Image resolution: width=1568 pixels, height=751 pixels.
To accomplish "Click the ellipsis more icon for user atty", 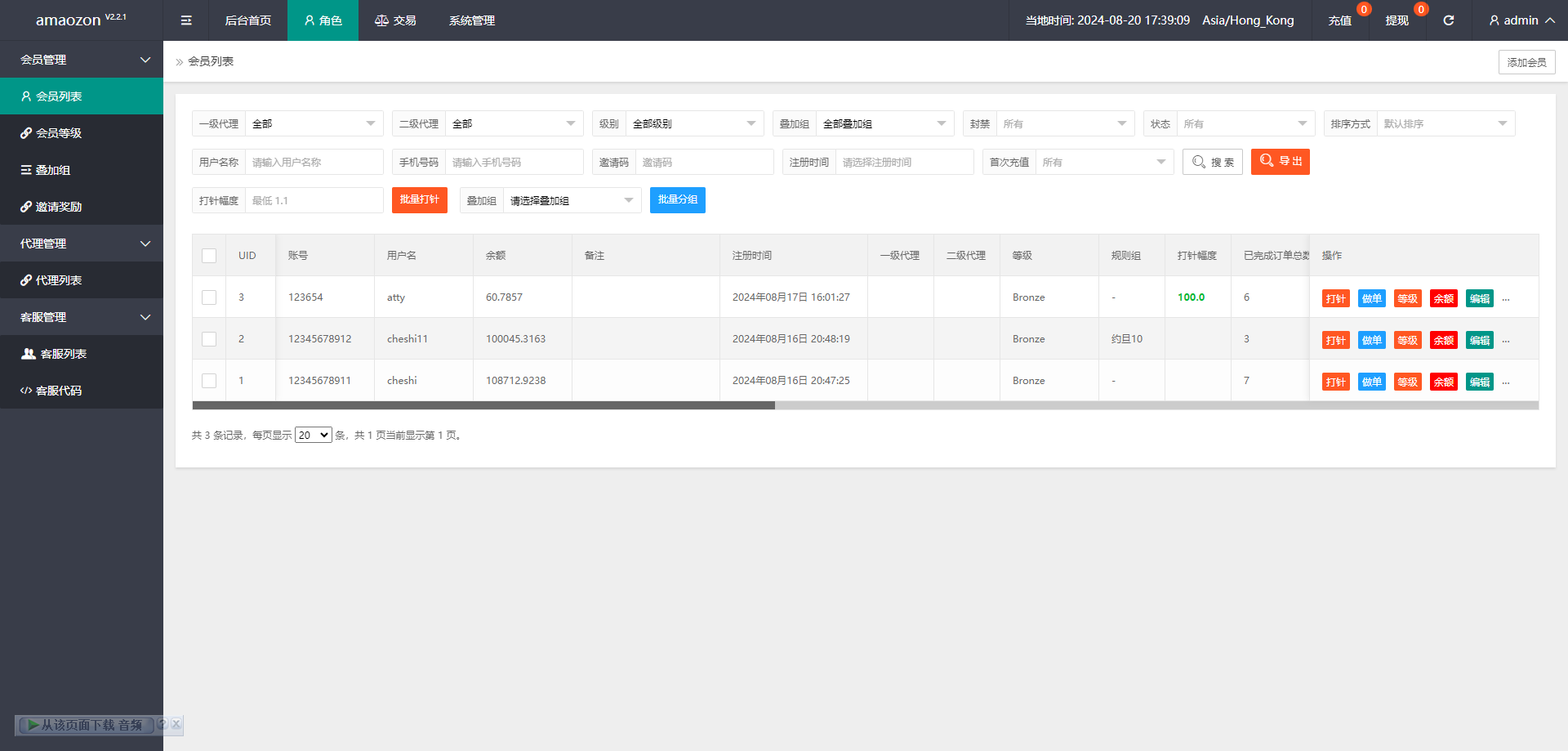I will coord(1506,299).
